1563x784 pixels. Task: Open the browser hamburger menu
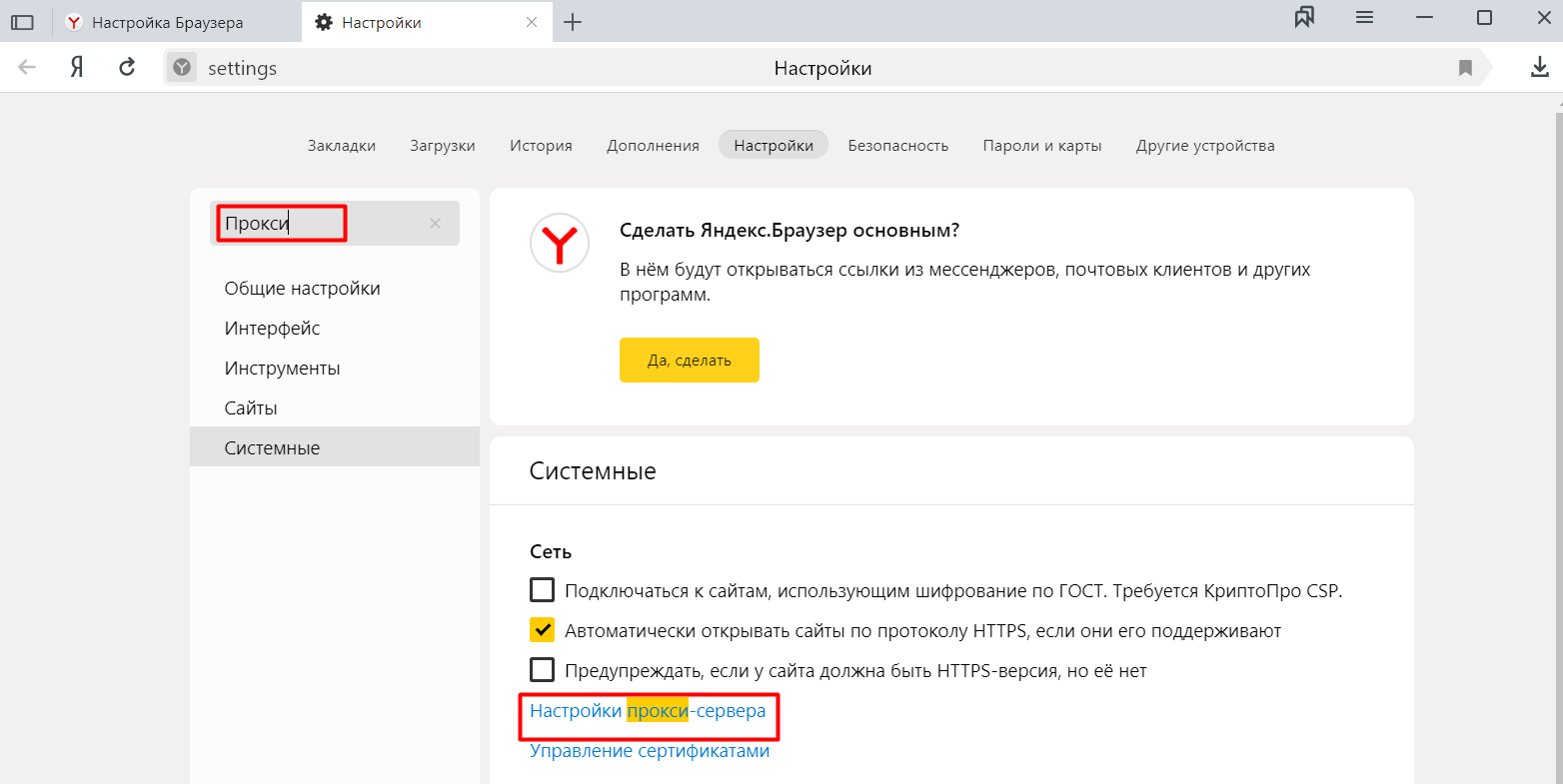tap(1364, 17)
